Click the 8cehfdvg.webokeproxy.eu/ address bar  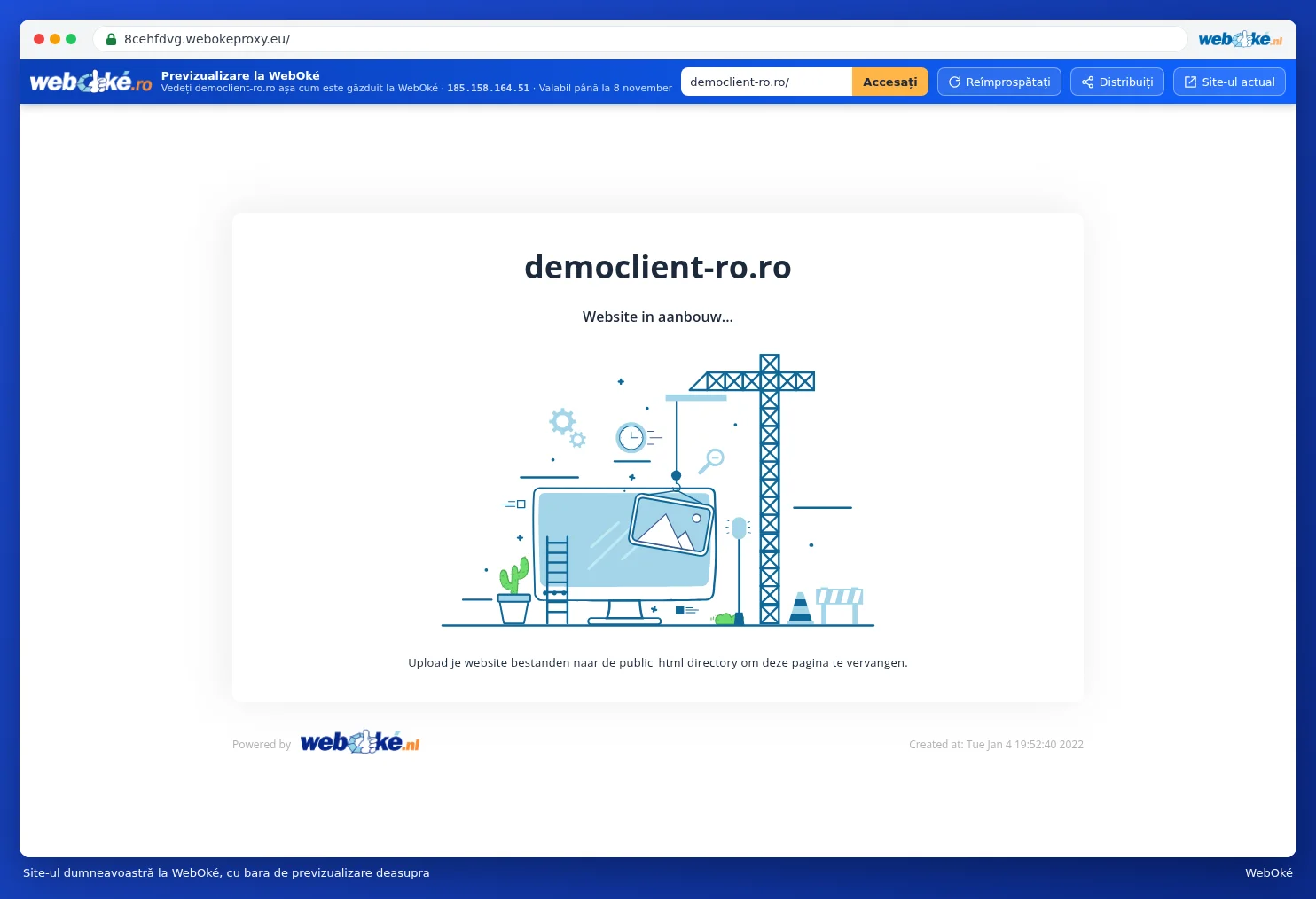pyautogui.click(x=639, y=39)
